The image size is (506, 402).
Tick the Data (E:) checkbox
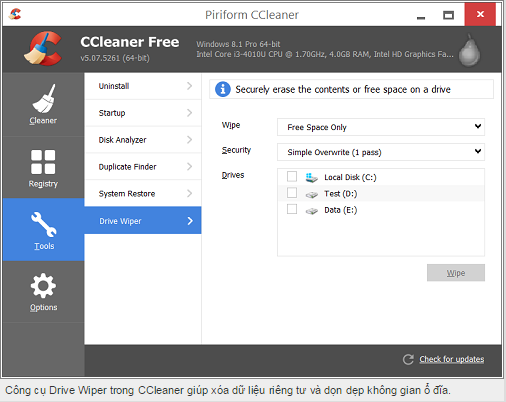coord(292,209)
